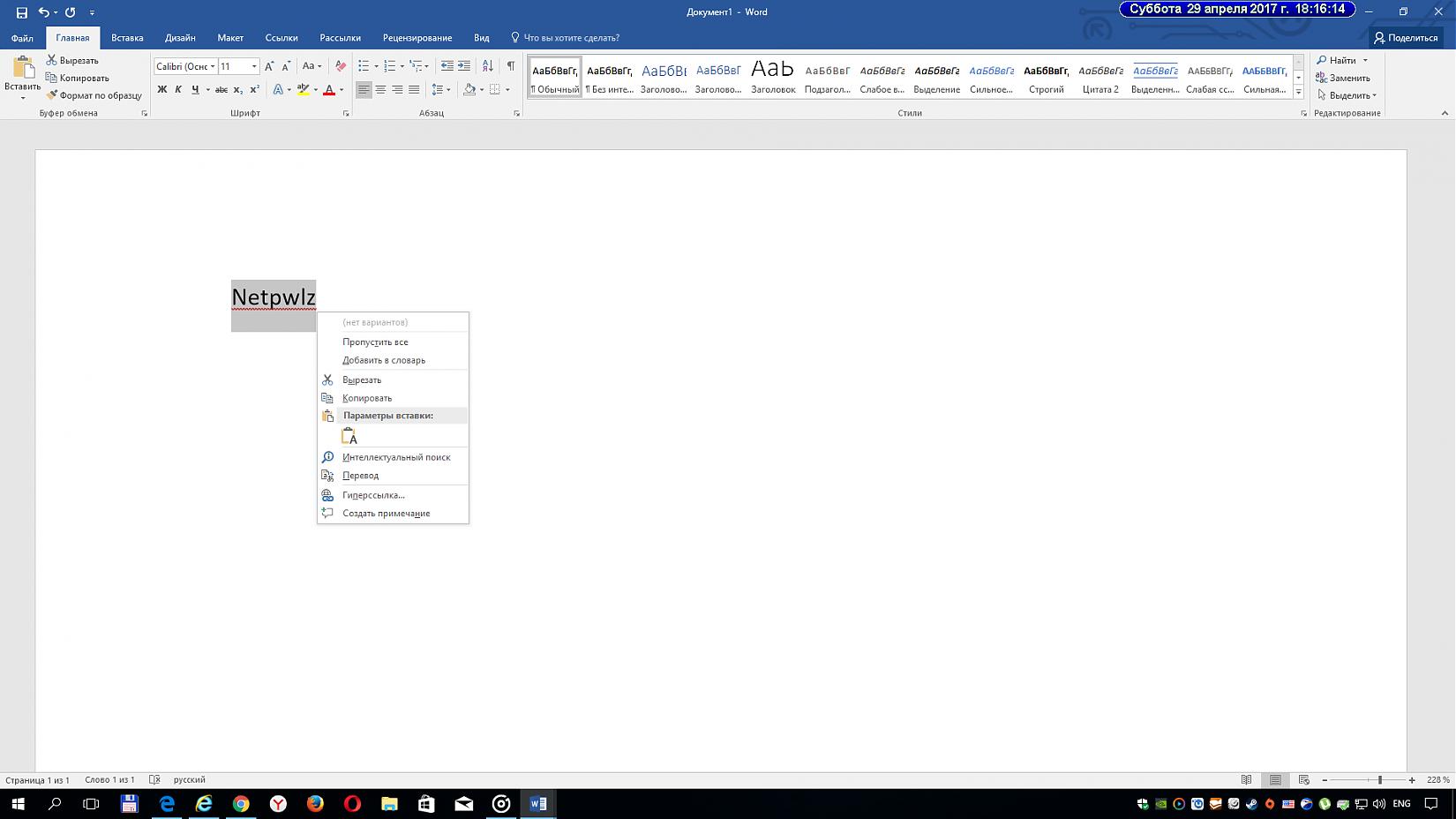Toggle italic formatting (К)
Viewport: 1456px width, 819px height.
[x=178, y=90]
